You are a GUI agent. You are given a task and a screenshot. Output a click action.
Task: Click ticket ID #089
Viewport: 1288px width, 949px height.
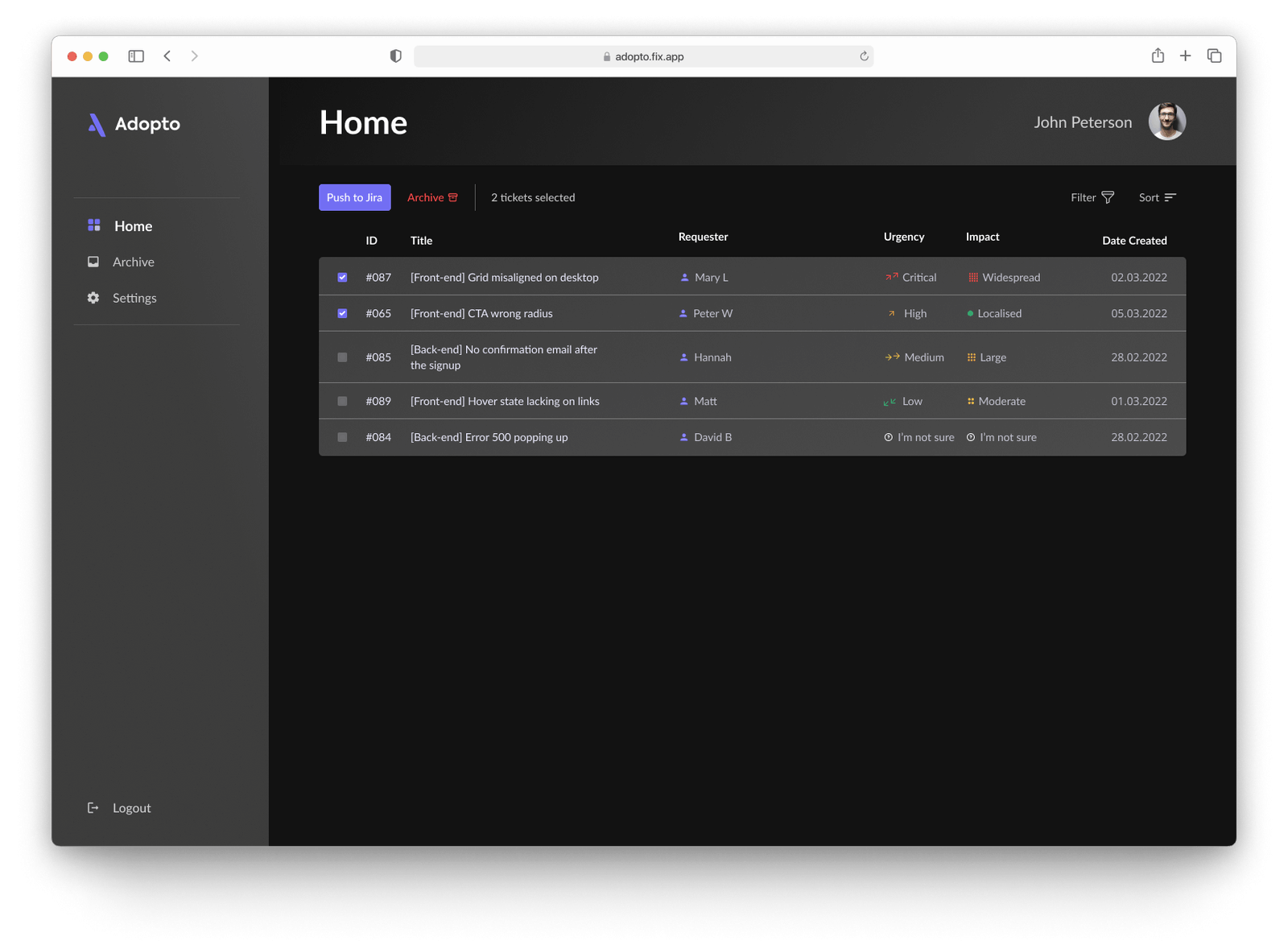[x=378, y=401]
